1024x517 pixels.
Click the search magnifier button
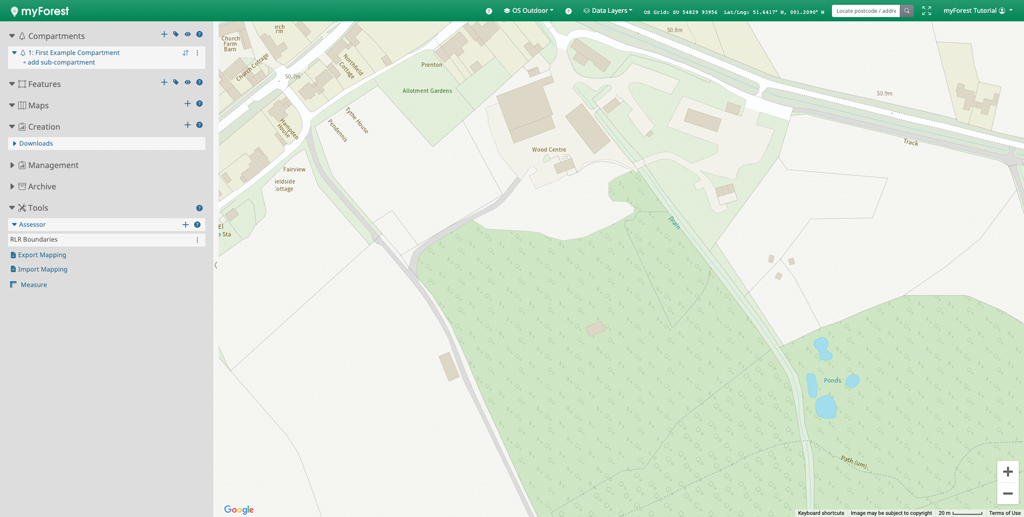(x=907, y=11)
